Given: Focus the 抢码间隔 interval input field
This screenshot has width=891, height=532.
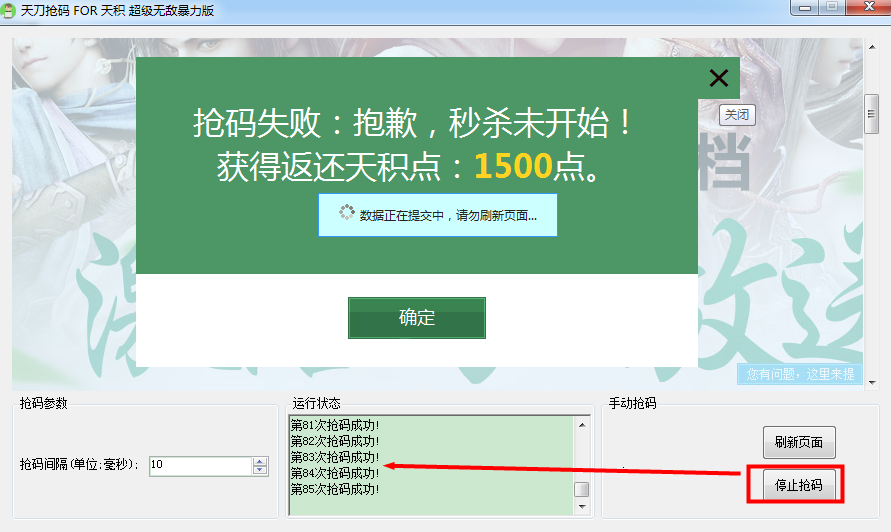Looking at the screenshot, I should point(201,466).
